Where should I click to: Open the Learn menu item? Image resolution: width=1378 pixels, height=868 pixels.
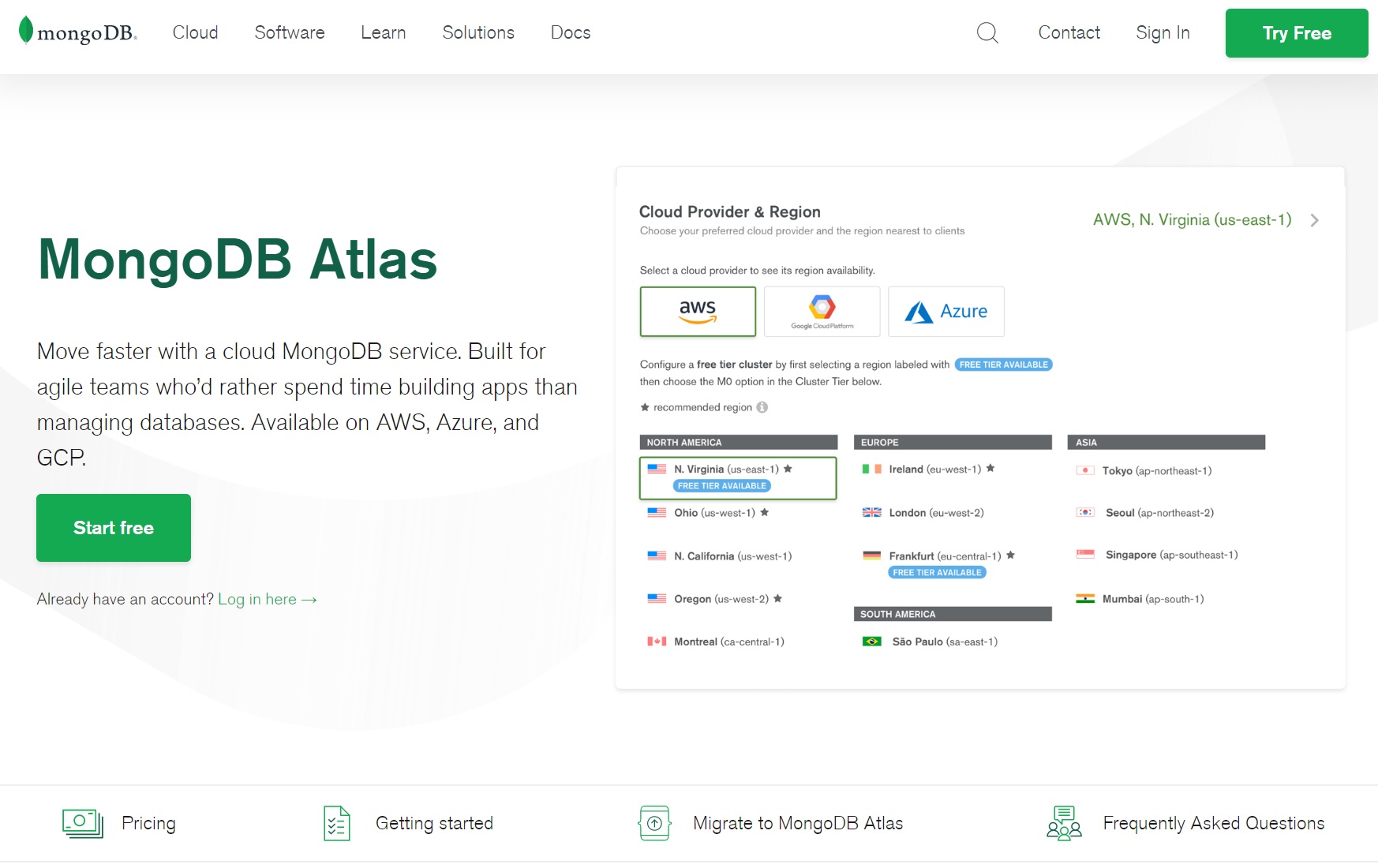[x=383, y=32]
